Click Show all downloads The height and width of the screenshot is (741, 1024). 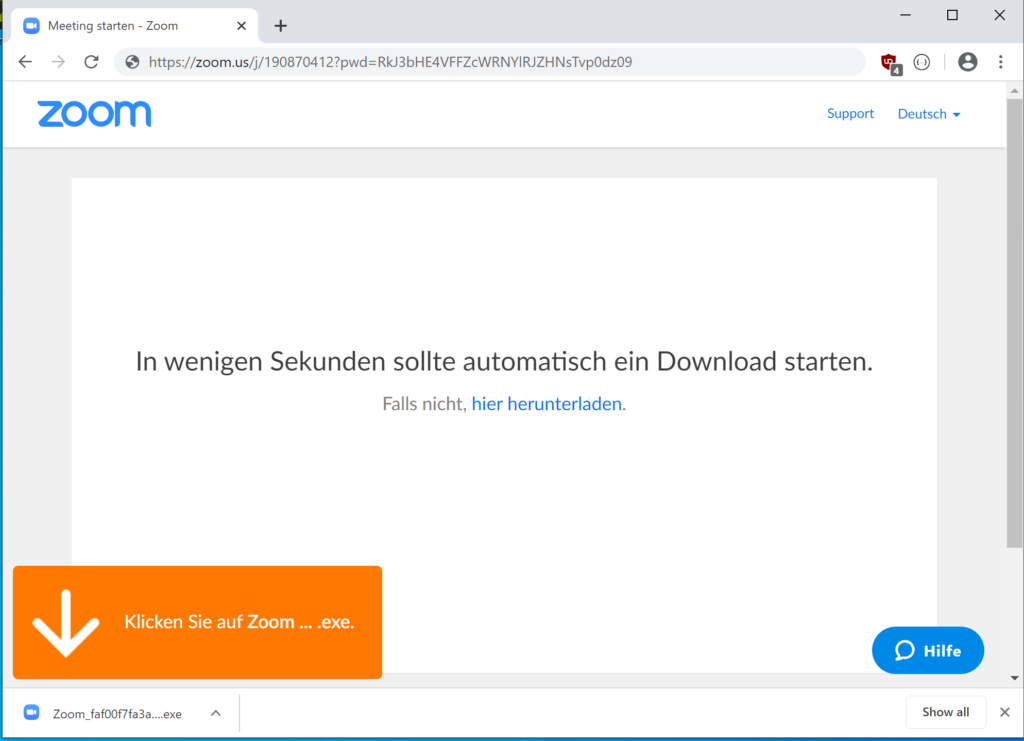click(x=945, y=712)
